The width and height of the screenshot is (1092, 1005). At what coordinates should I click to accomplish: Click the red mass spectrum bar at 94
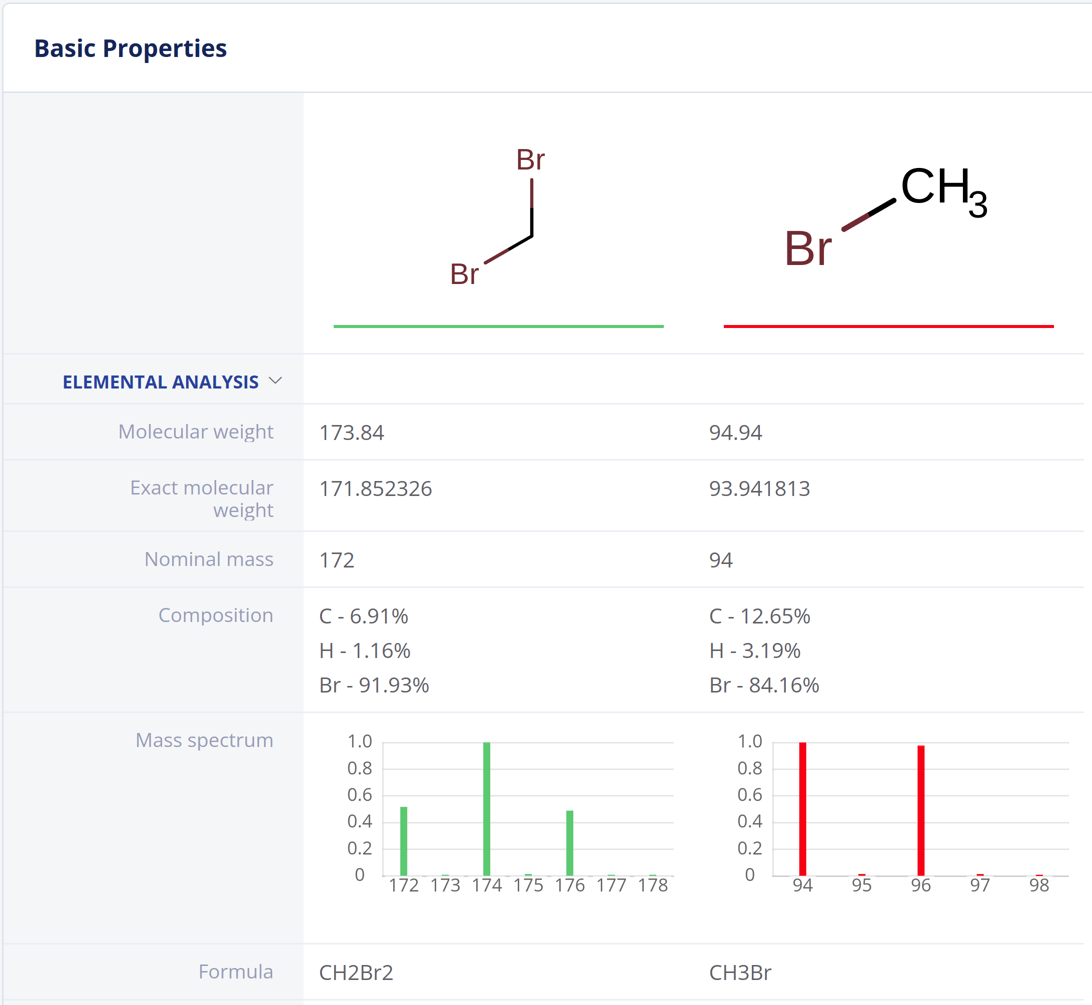pos(803,808)
